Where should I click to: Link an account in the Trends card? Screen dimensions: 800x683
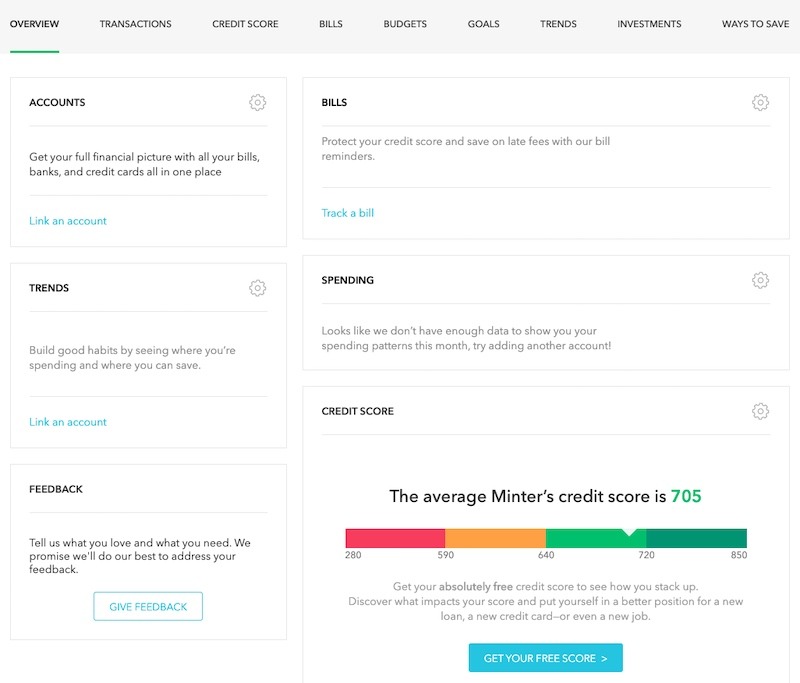(66, 422)
